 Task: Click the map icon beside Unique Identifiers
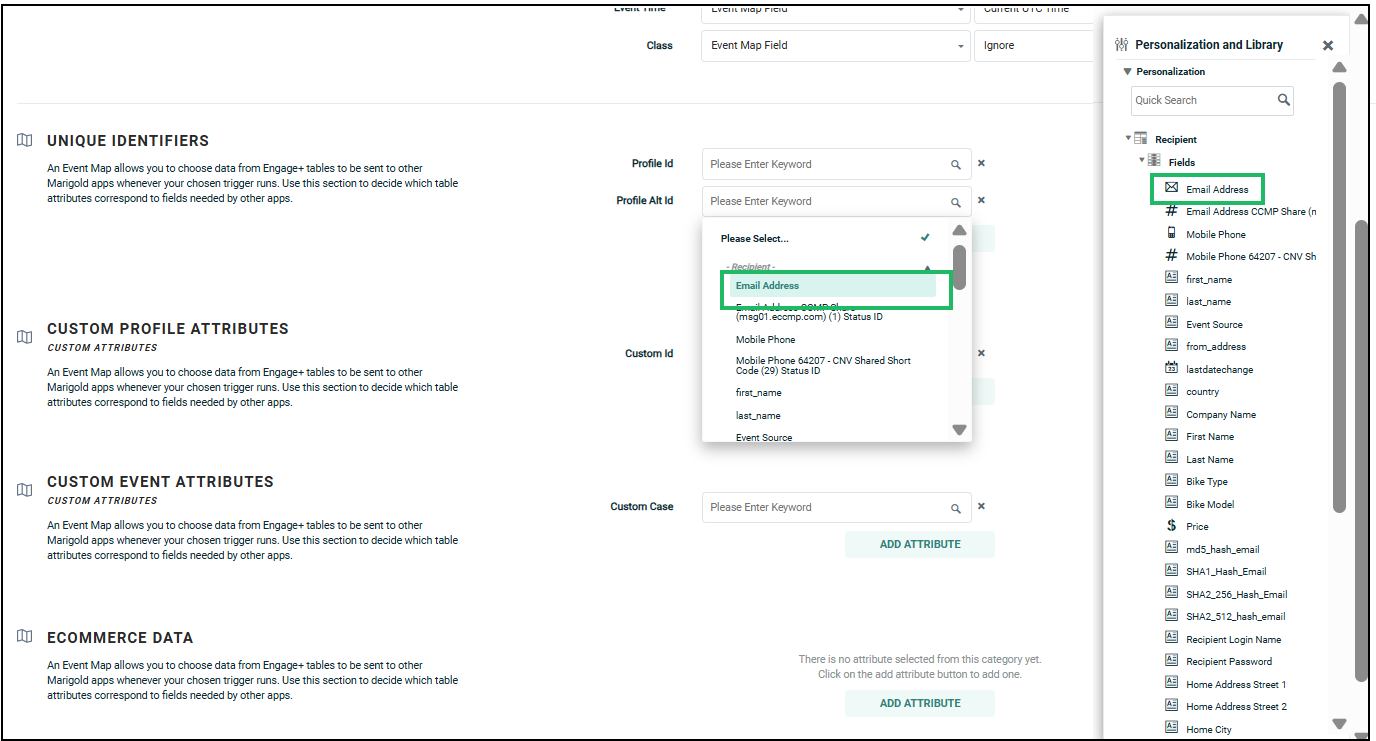tap(25, 141)
